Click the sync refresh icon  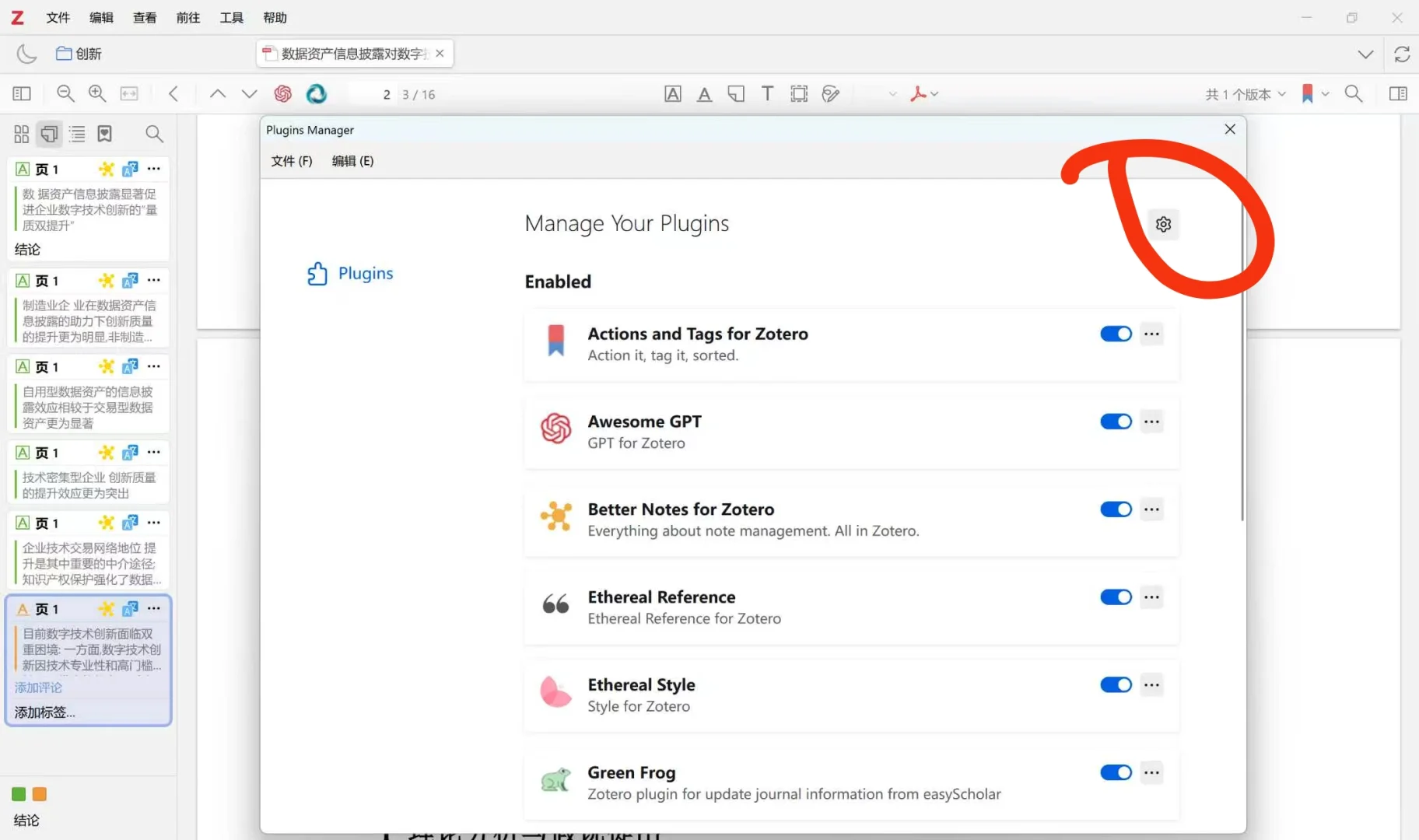tap(1402, 54)
